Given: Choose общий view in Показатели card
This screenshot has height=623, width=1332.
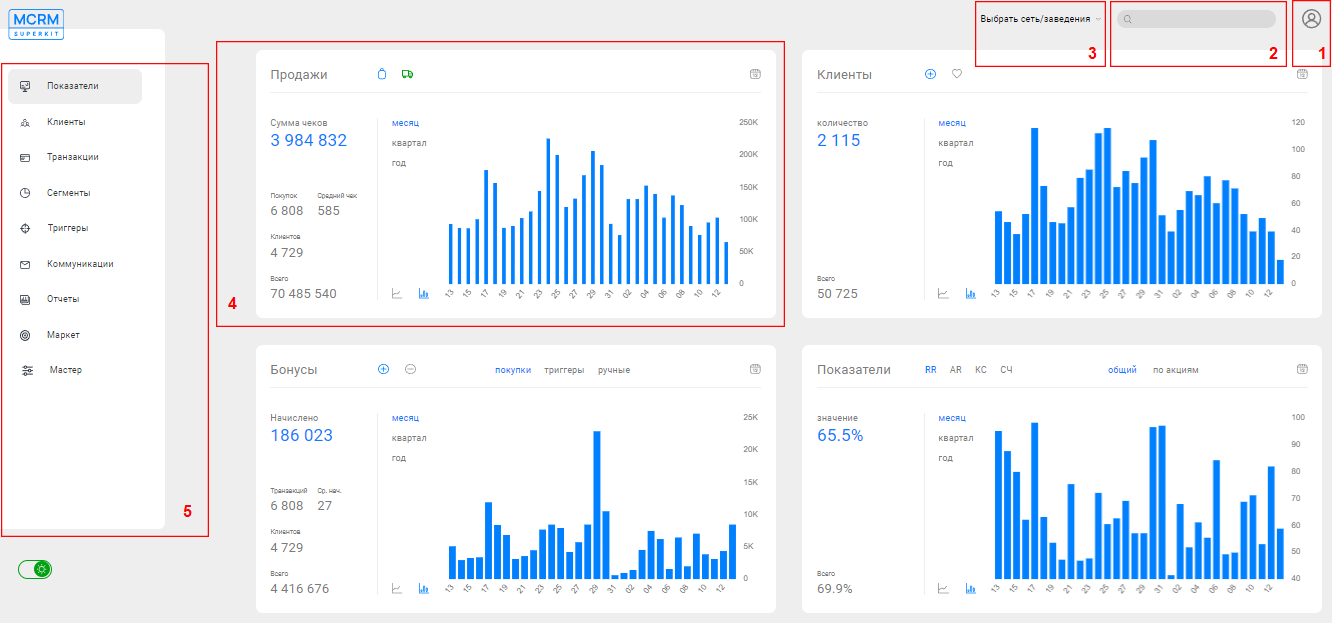Looking at the screenshot, I should pyautogui.click(x=1122, y=370).
